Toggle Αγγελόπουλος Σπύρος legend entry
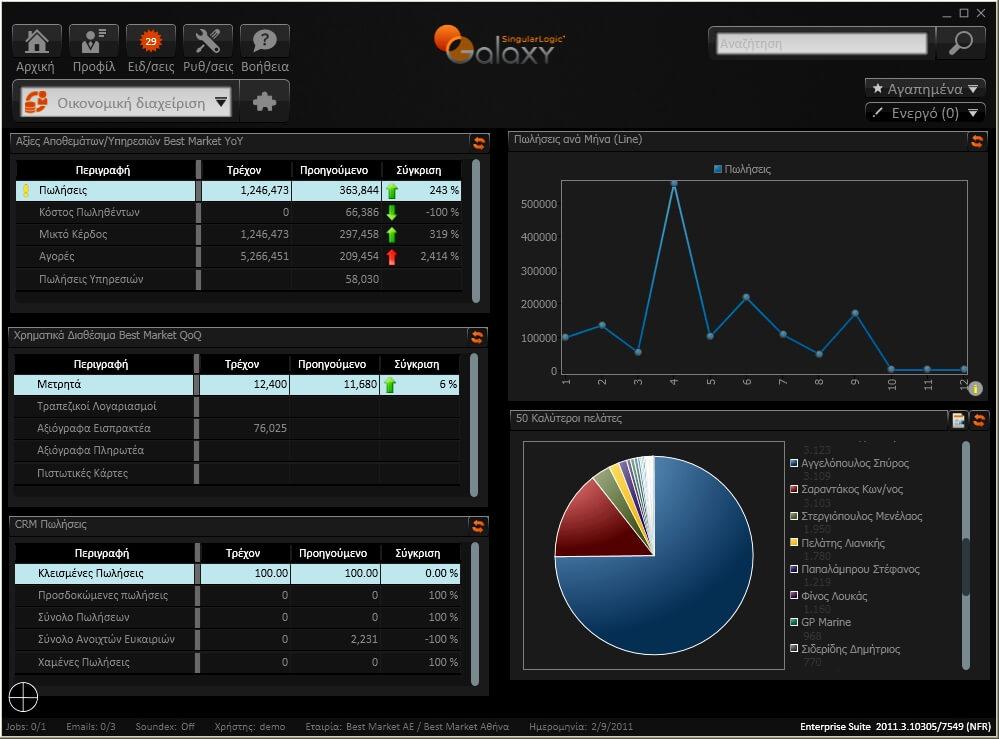 [x=794, y=464]
